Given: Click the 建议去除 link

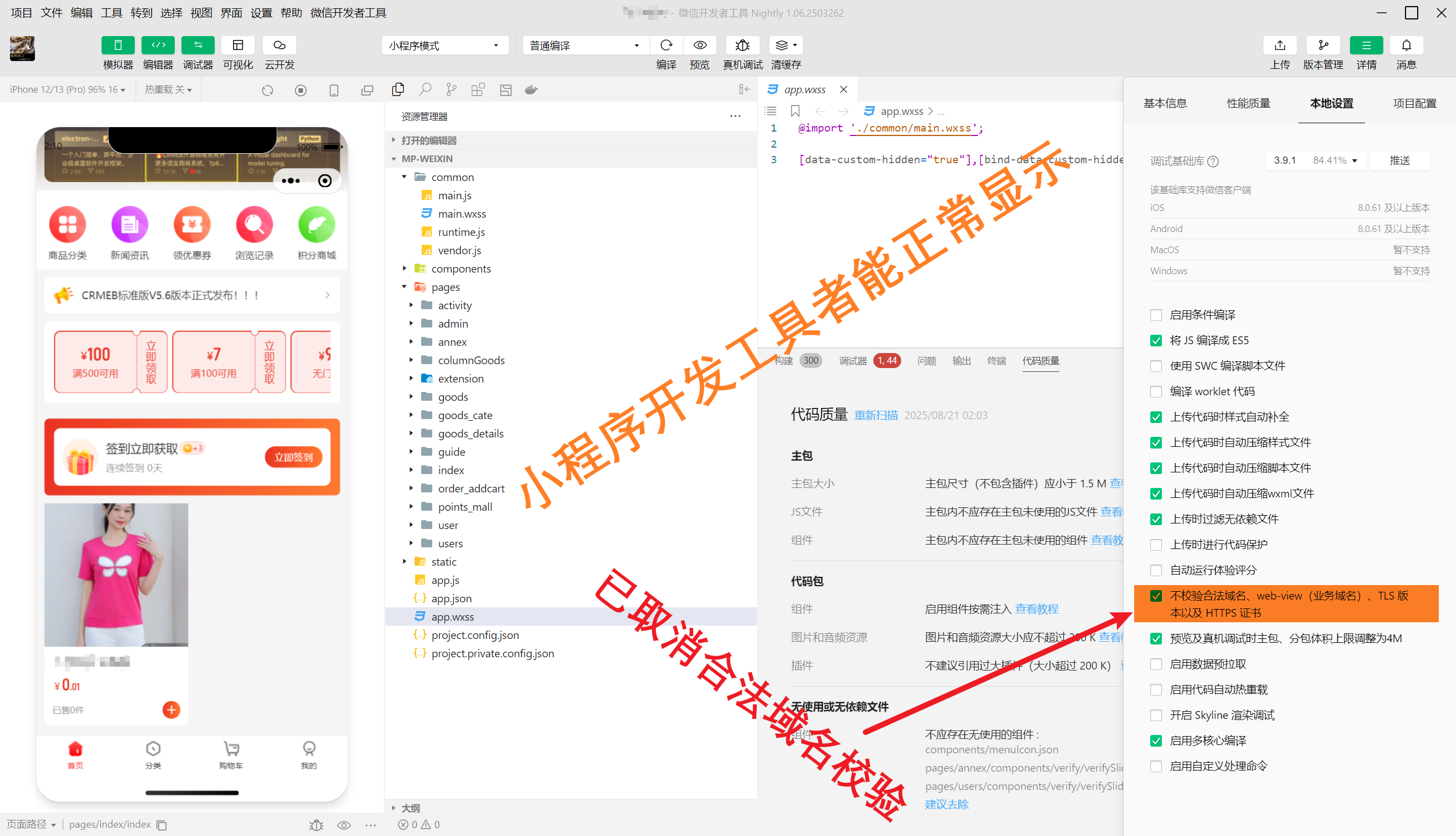Looking at the screenshot, I should click(x=947, y=804).
